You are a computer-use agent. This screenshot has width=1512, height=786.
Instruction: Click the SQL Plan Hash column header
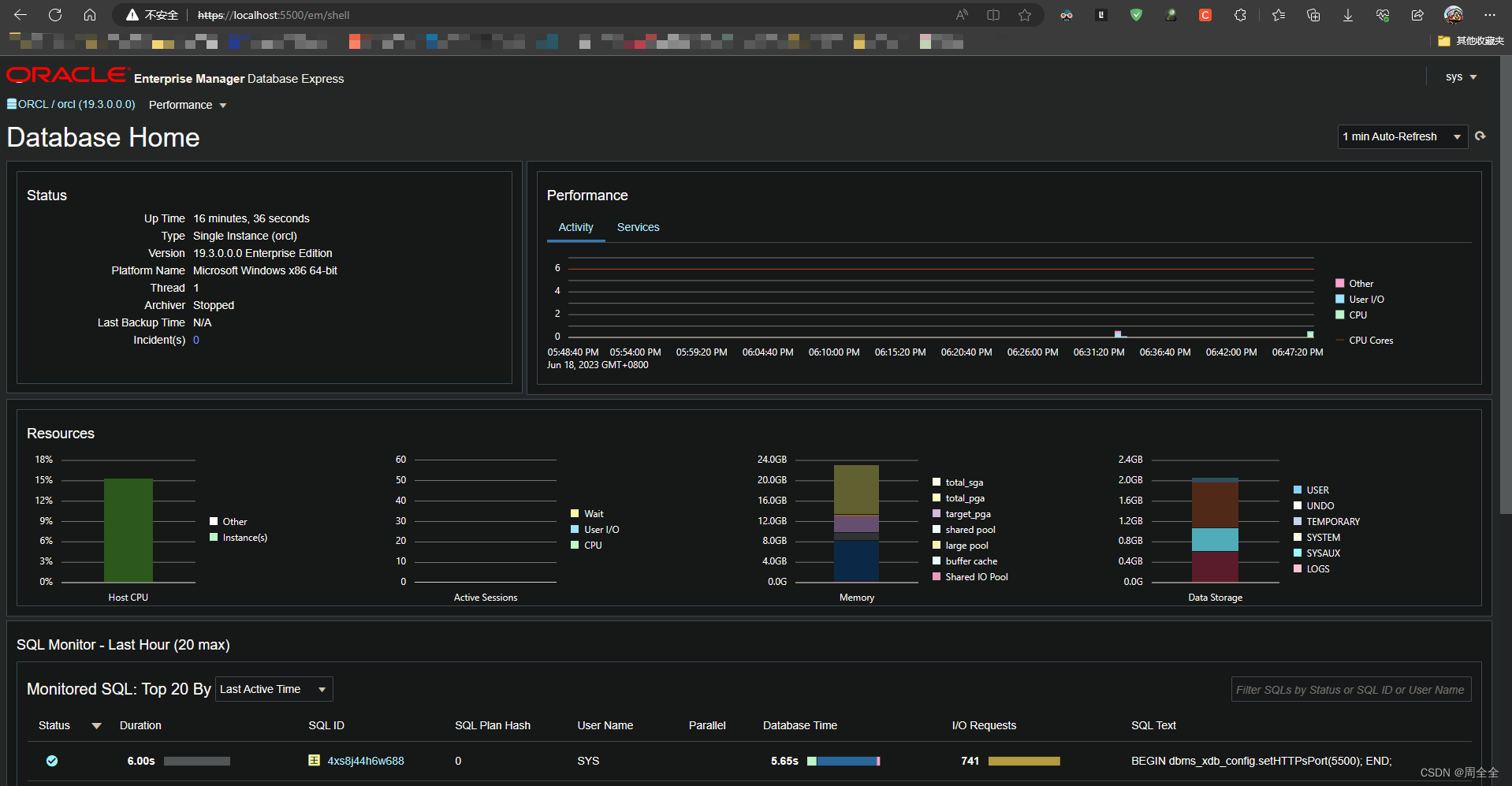coord(493,725)
